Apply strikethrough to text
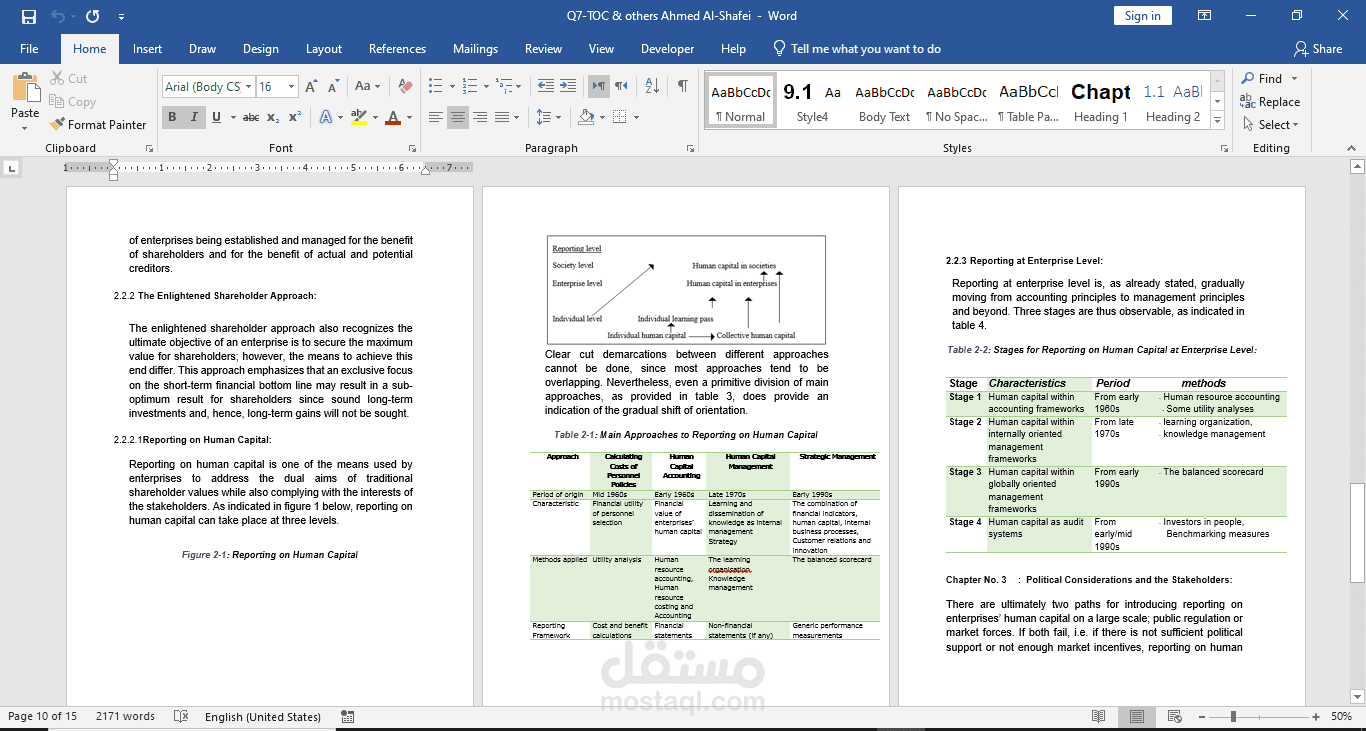 coord(251,117)
